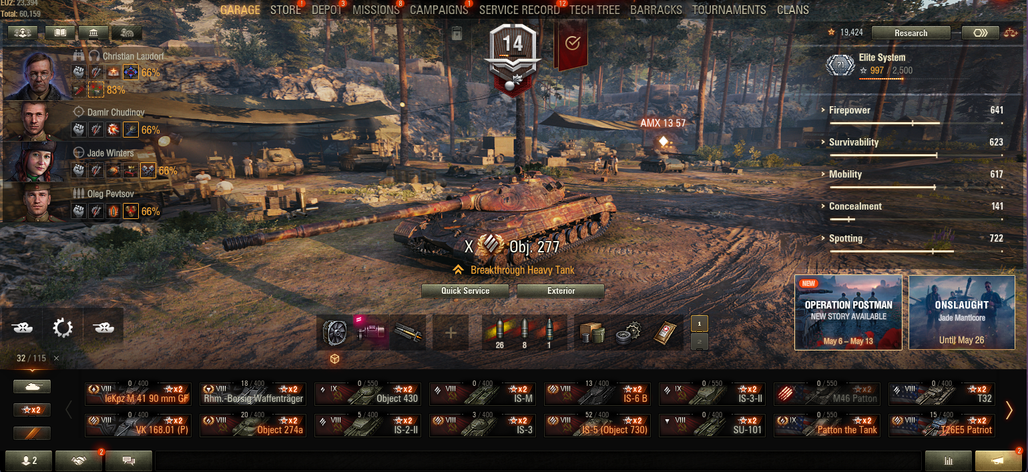
Task: Click the Research button
Action: click(x=911, y=33)
